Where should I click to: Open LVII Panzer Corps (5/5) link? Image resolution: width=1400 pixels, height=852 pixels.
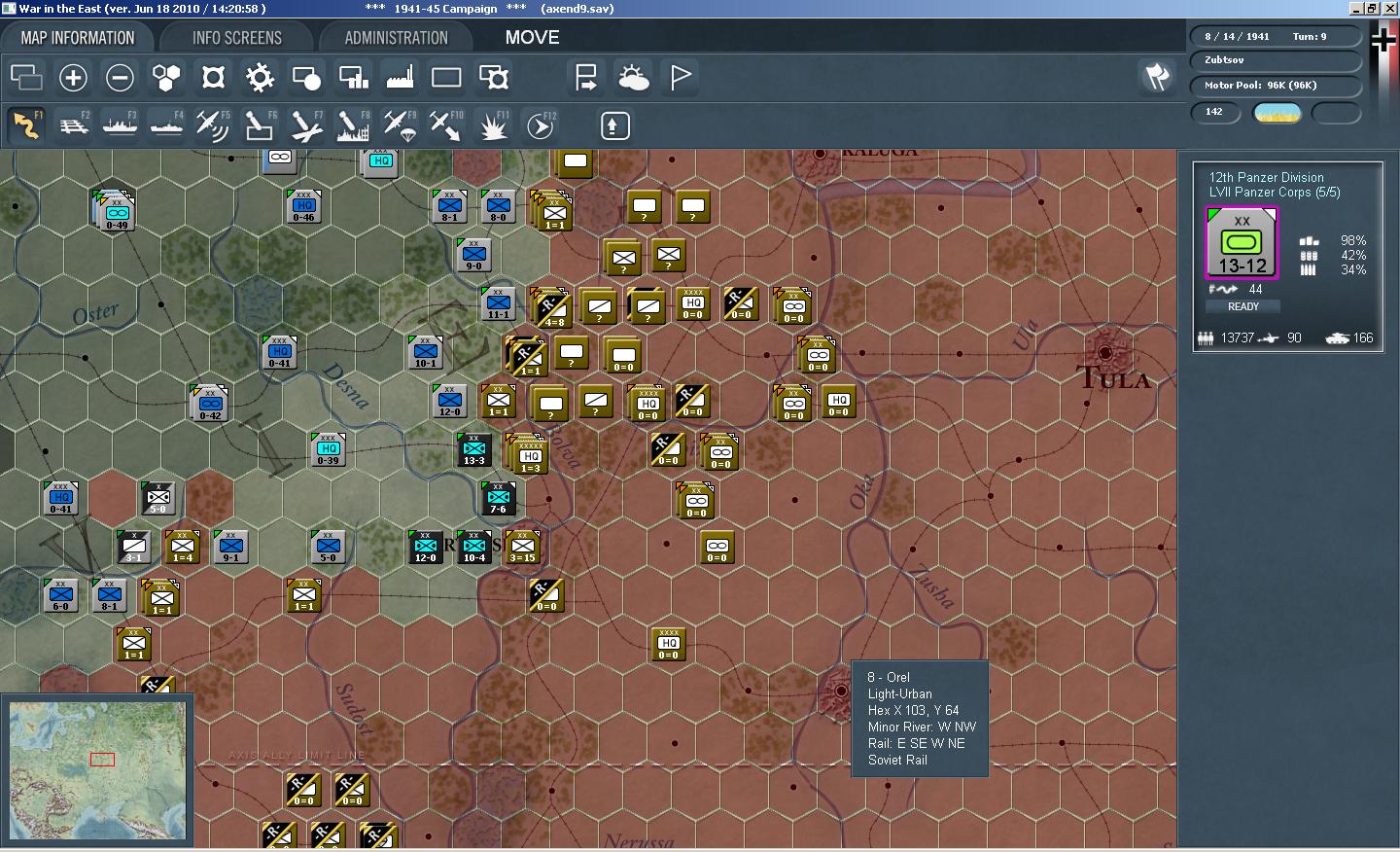tap(1274, 192)
